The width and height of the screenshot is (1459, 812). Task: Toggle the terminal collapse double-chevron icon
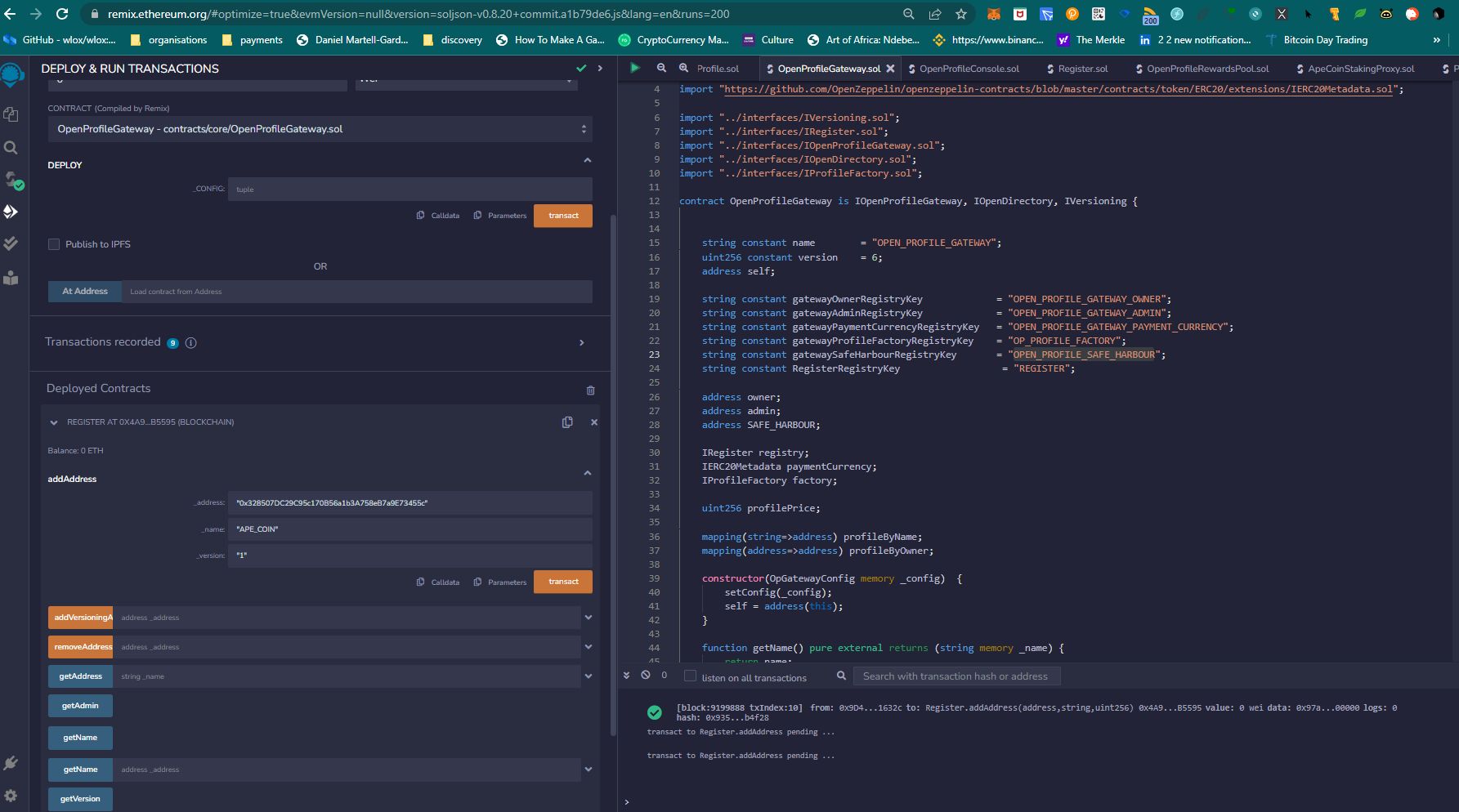[627, 675]
